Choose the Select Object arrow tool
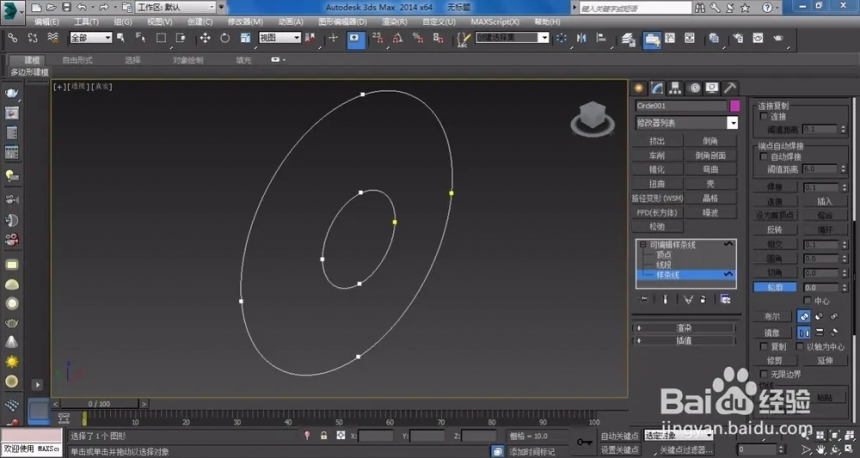860x458 pixels. [x=121, y=38]
